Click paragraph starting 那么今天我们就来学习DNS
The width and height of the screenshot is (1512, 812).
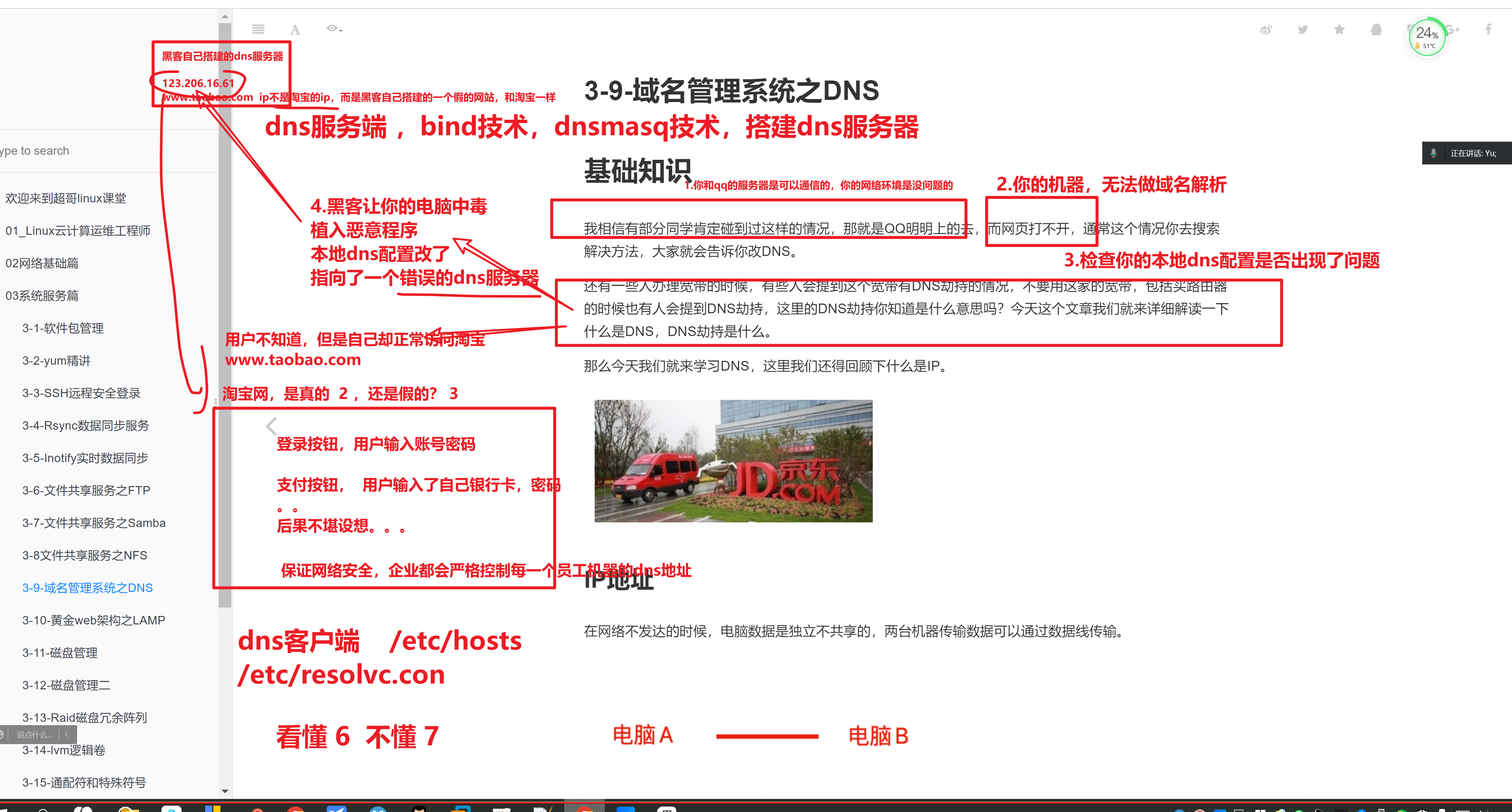pyautogui.click(x=766, y=366)
